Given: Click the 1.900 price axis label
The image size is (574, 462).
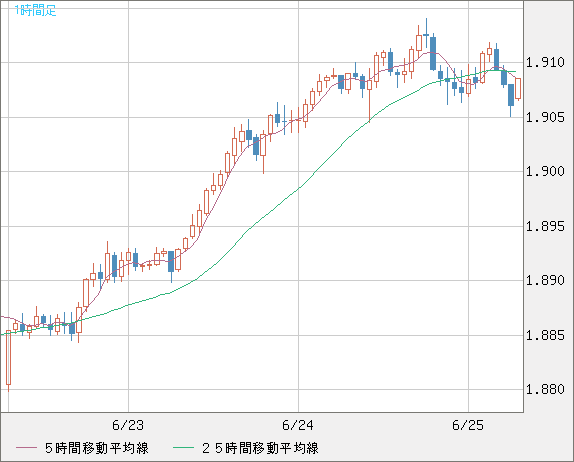Looking at the screenshot, I should [x=545, y=171].
